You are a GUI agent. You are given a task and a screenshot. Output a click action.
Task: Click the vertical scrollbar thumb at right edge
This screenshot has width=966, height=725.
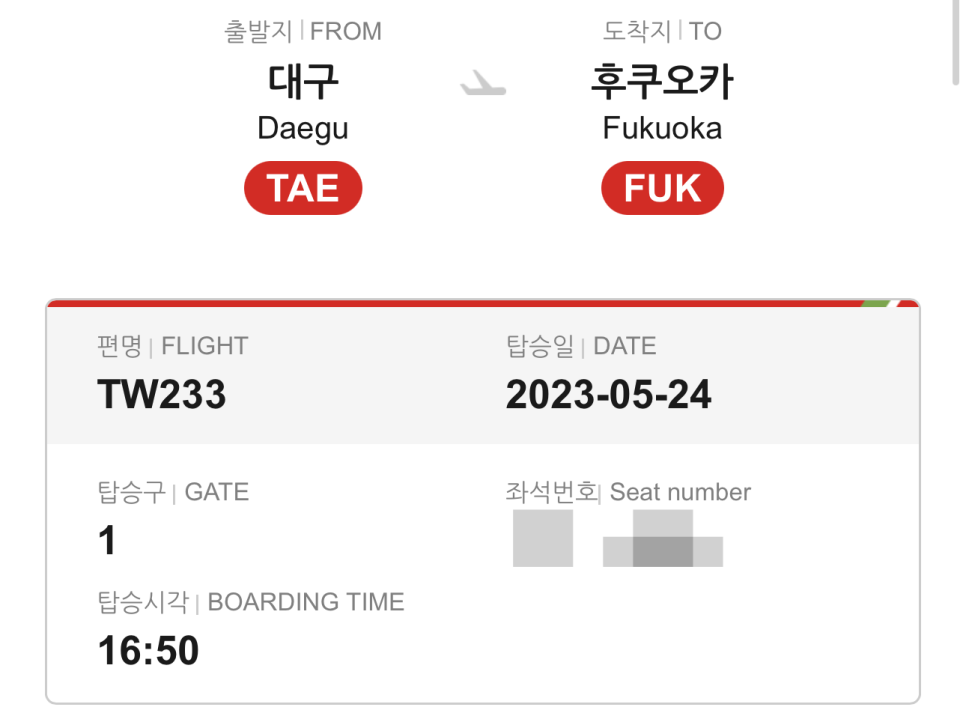956,42
